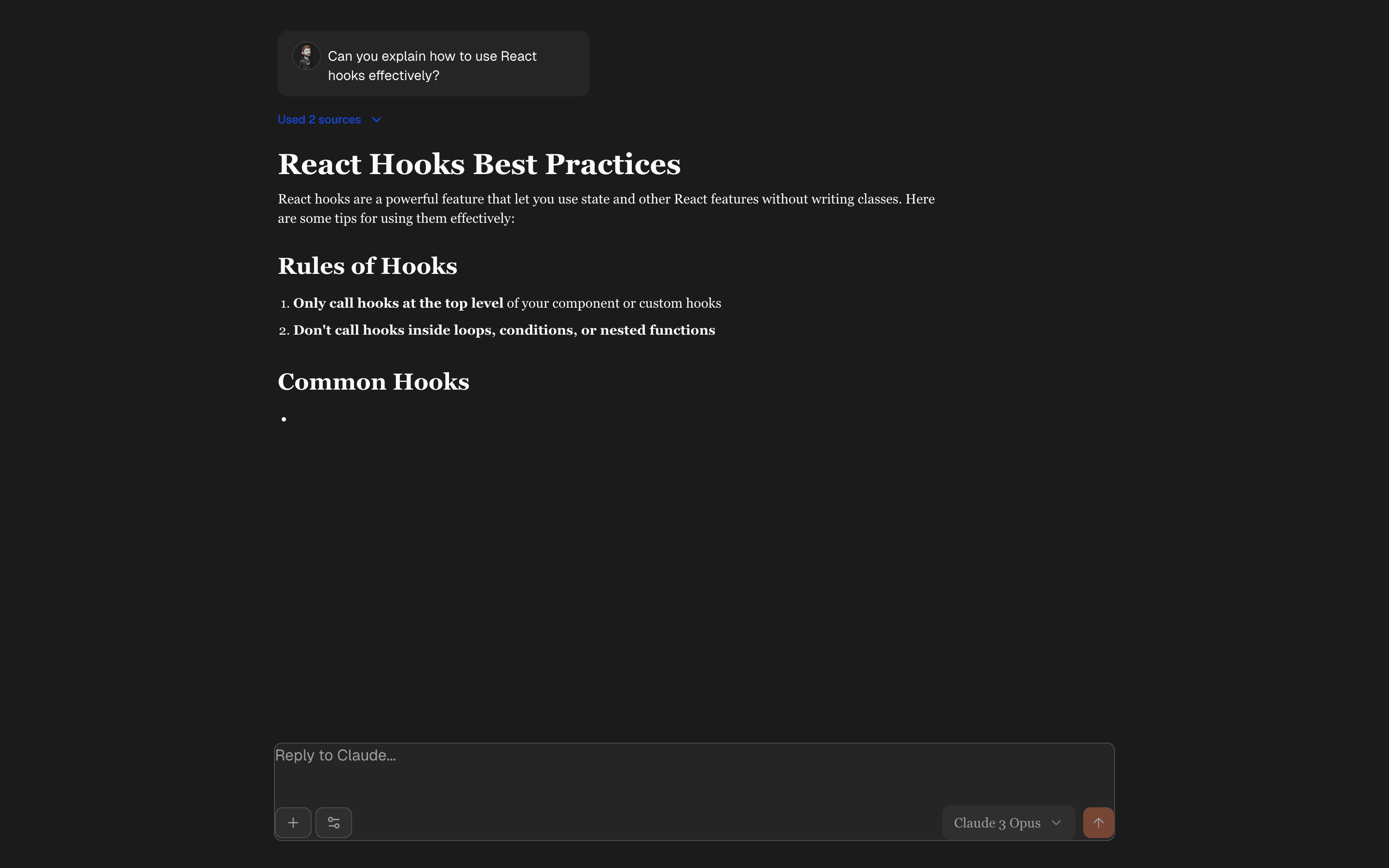Click 'of your component or custom hooks' text
Screen dimensions: 1389x868
pyautogui.click(x=613, y=303)
